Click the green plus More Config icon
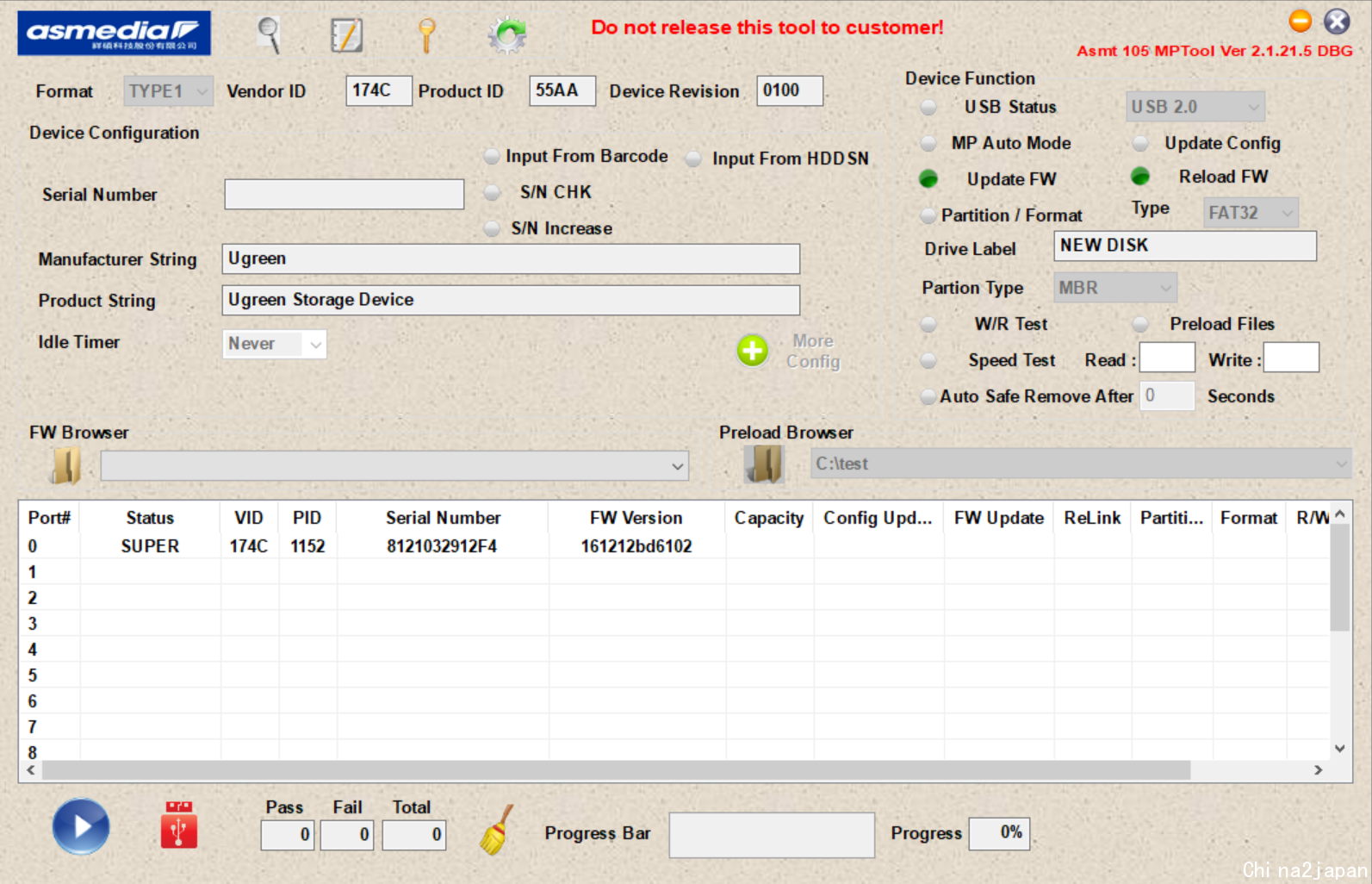Viewport: 1372px width, 884px height. point(752,351)
